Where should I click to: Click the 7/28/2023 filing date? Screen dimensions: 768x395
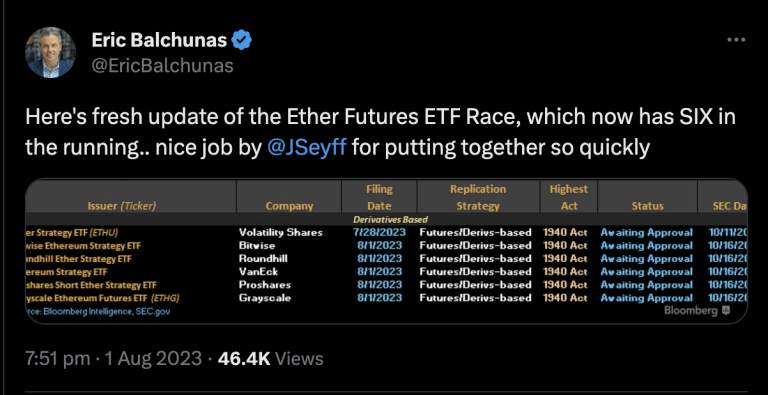[382, 232]
